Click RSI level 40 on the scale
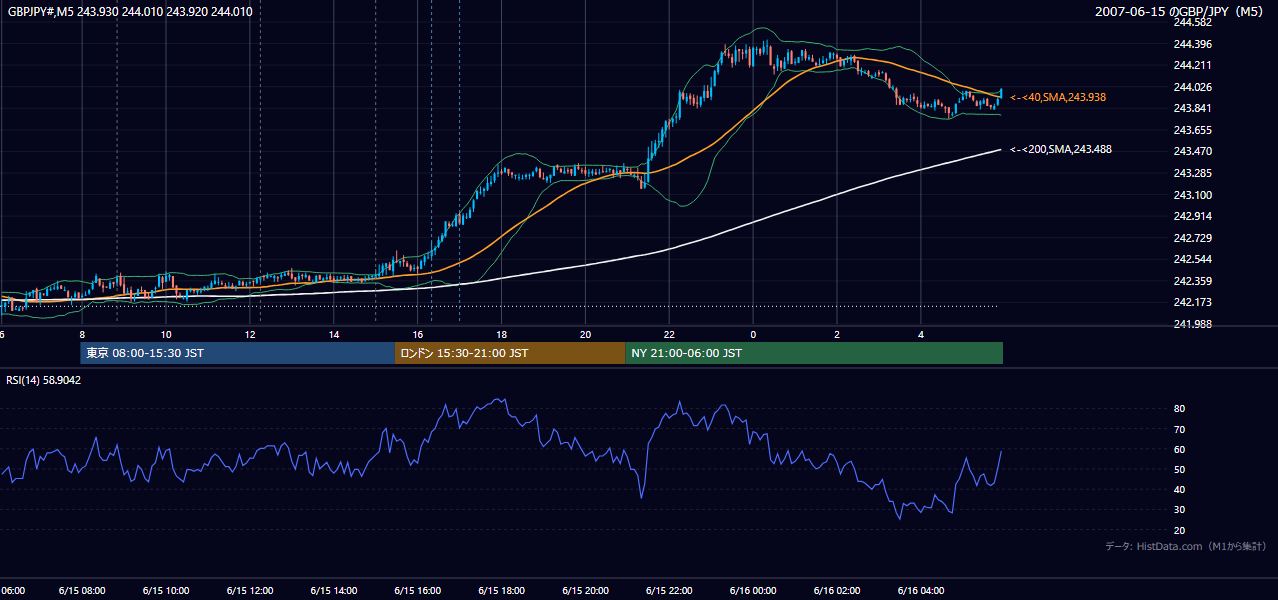 [x=1180, y=489]
